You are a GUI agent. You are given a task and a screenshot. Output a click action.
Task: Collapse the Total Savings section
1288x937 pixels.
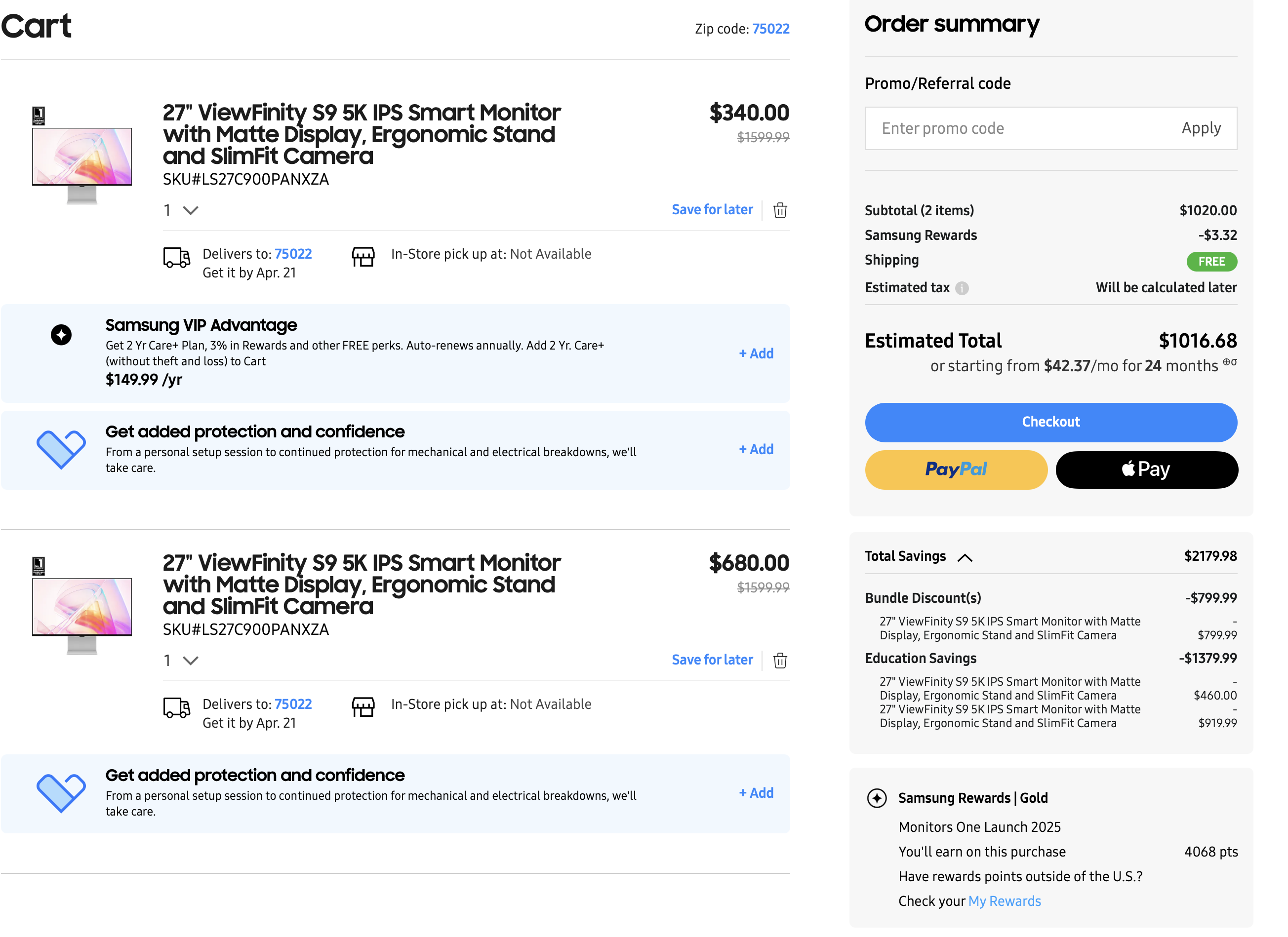pyautogui.click(x=965, y=557)
